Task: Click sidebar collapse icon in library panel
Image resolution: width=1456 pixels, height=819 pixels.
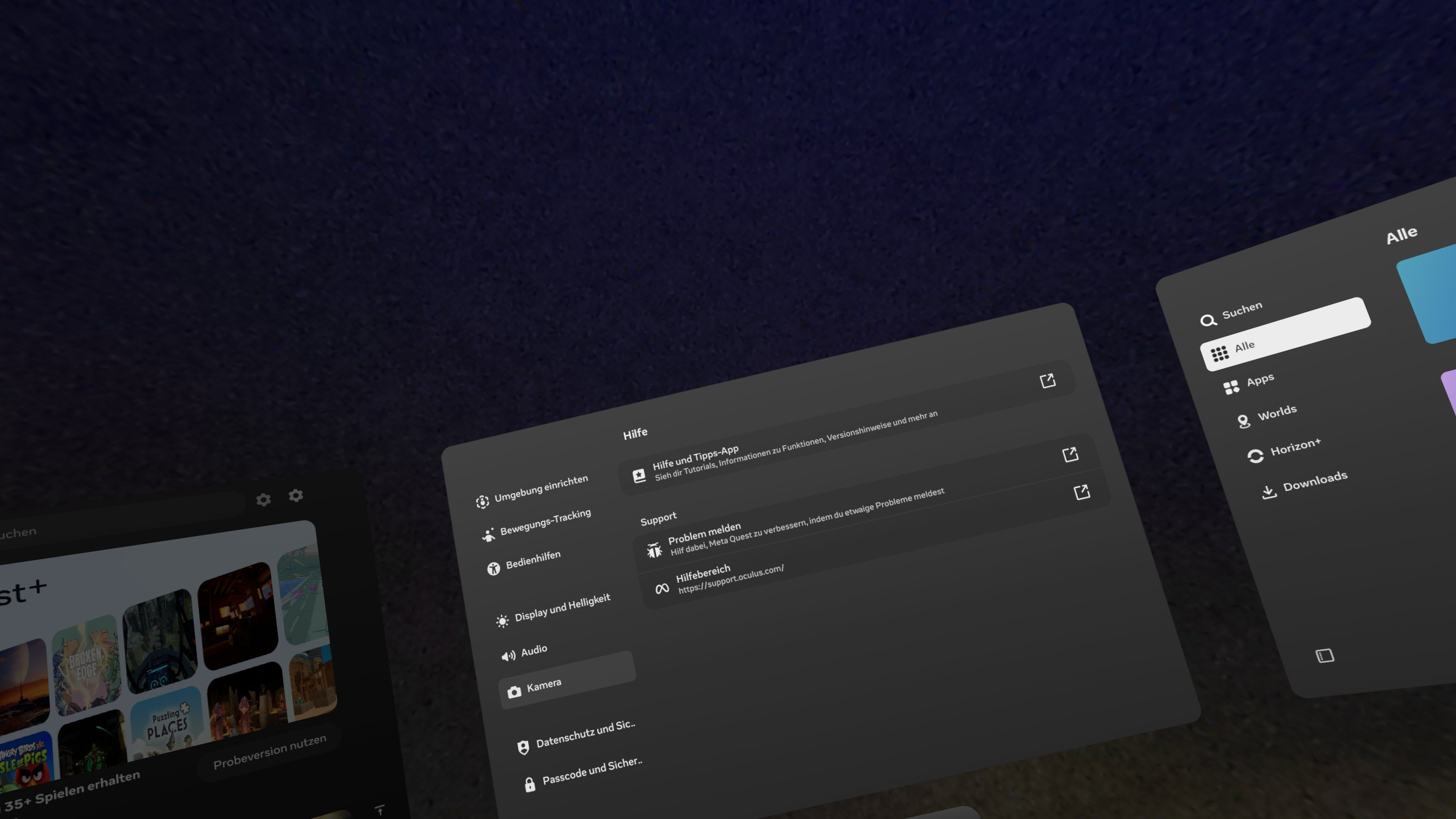Action: coord(1325,656)
